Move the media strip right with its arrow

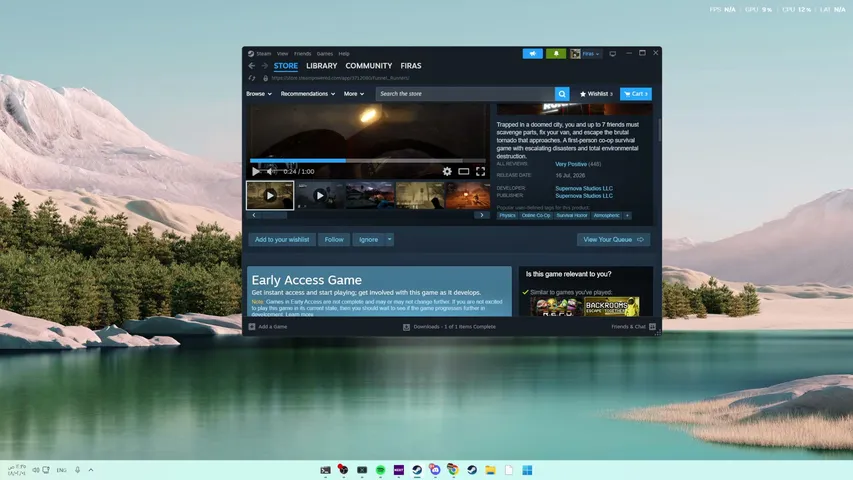[481, 215]
